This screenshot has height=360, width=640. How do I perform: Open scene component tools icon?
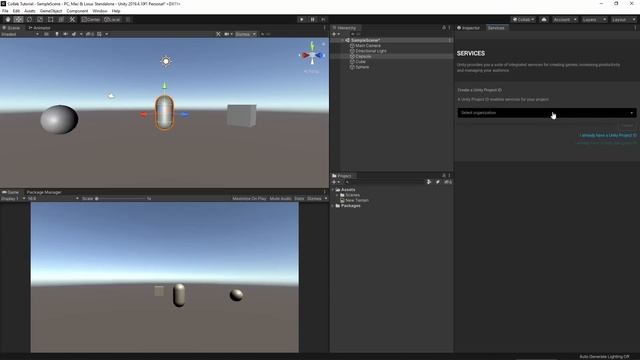click(x=218, y=34)
